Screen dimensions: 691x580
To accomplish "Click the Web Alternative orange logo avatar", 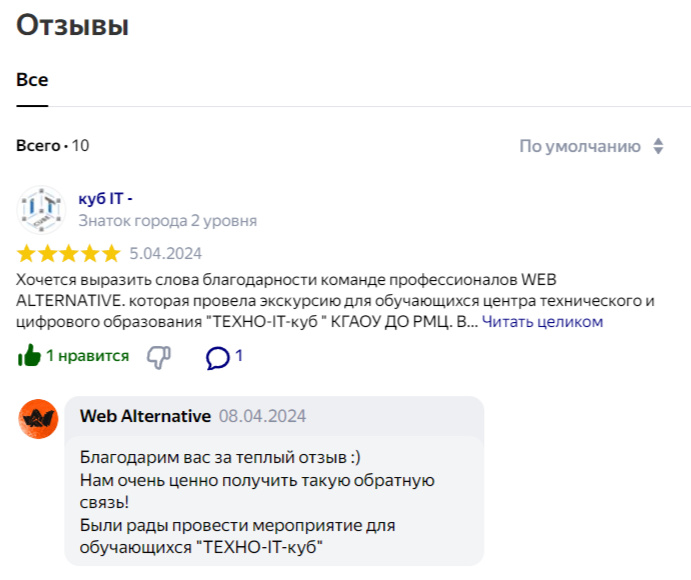I will [38, 419].
